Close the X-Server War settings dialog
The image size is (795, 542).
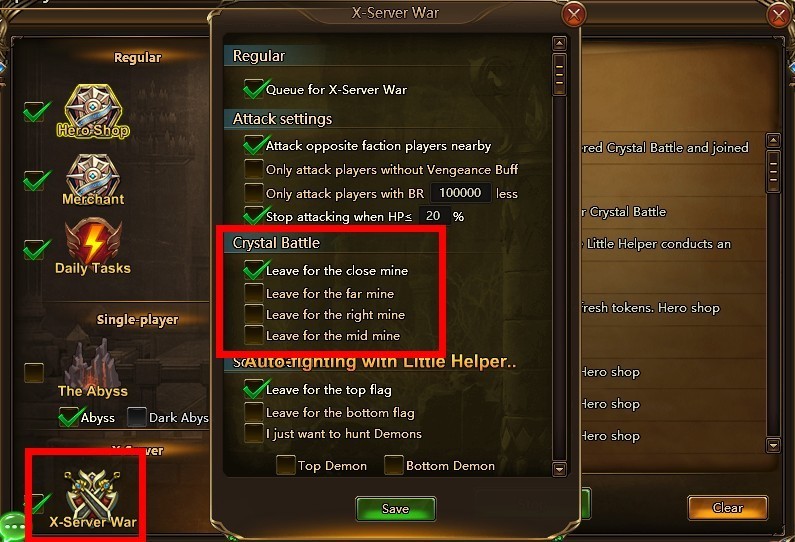click(573, 15)
